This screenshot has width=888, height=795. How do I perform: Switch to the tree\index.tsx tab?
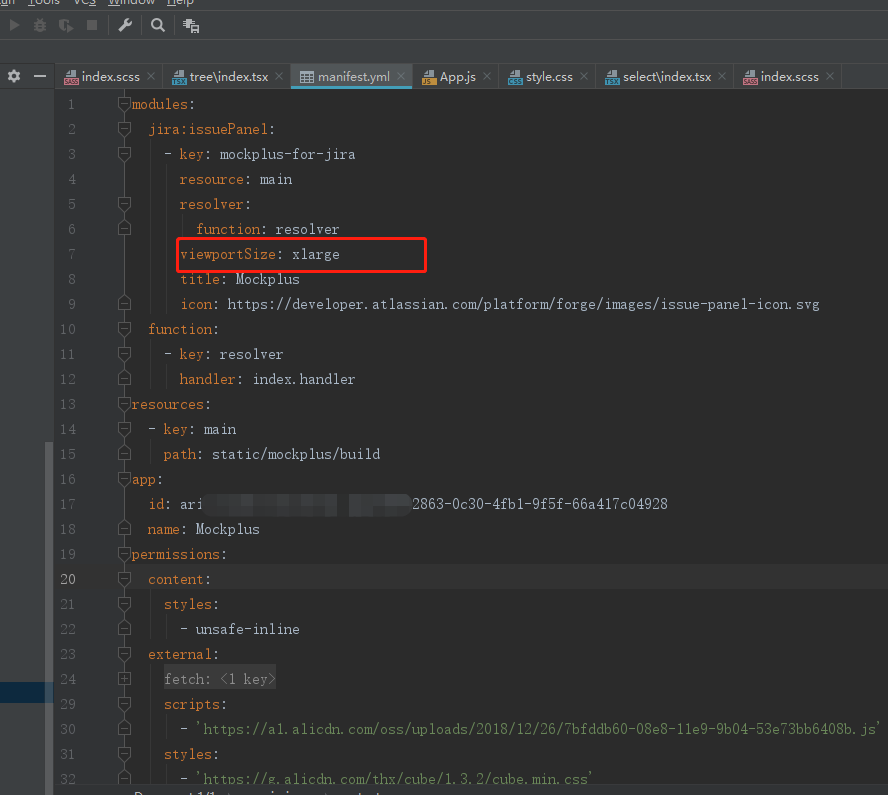tap(228, 76)
